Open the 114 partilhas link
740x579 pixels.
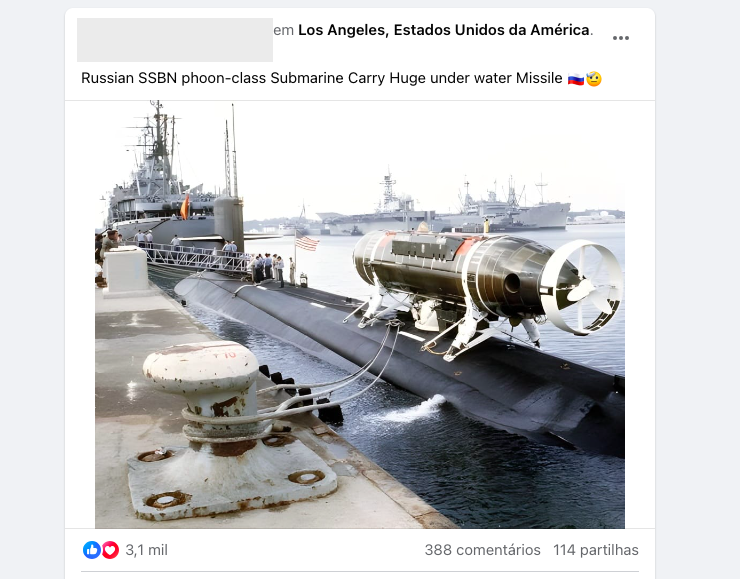[596, 550]
